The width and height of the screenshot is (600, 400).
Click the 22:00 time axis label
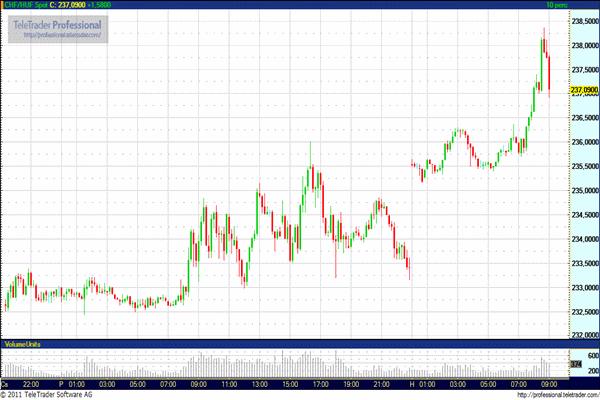tap(31, 383)
